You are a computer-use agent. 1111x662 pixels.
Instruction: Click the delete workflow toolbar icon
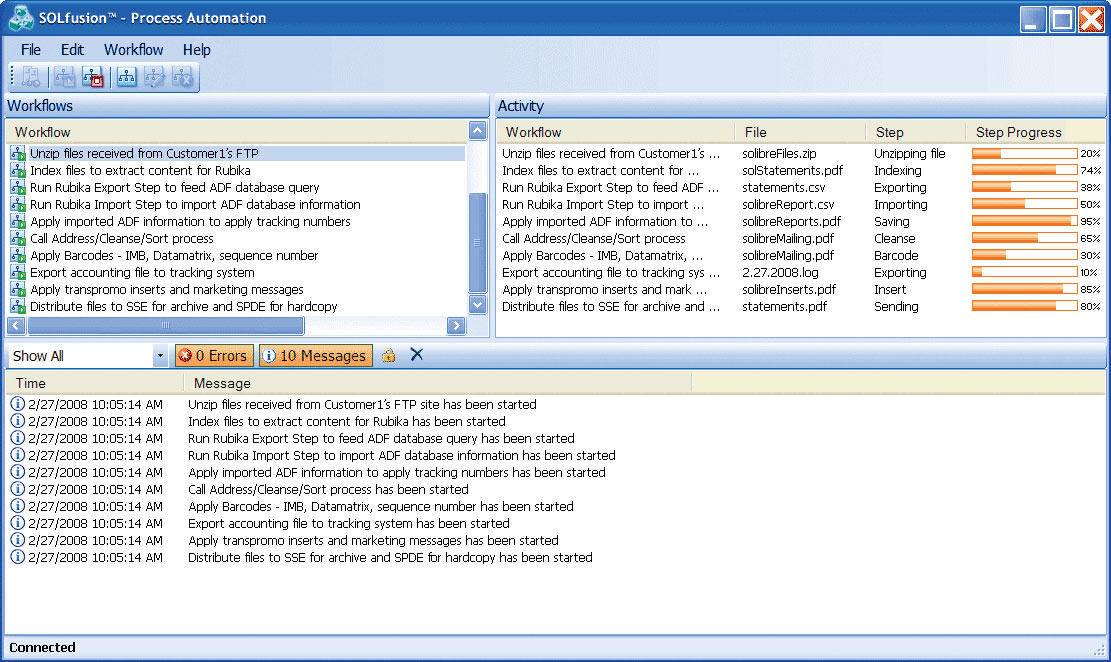pos(183,77)
